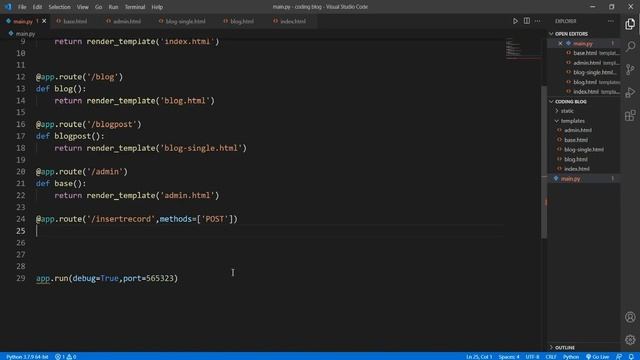Collapse the templates folder
Screen dimensions: 640x360
(x=572, y=121)
